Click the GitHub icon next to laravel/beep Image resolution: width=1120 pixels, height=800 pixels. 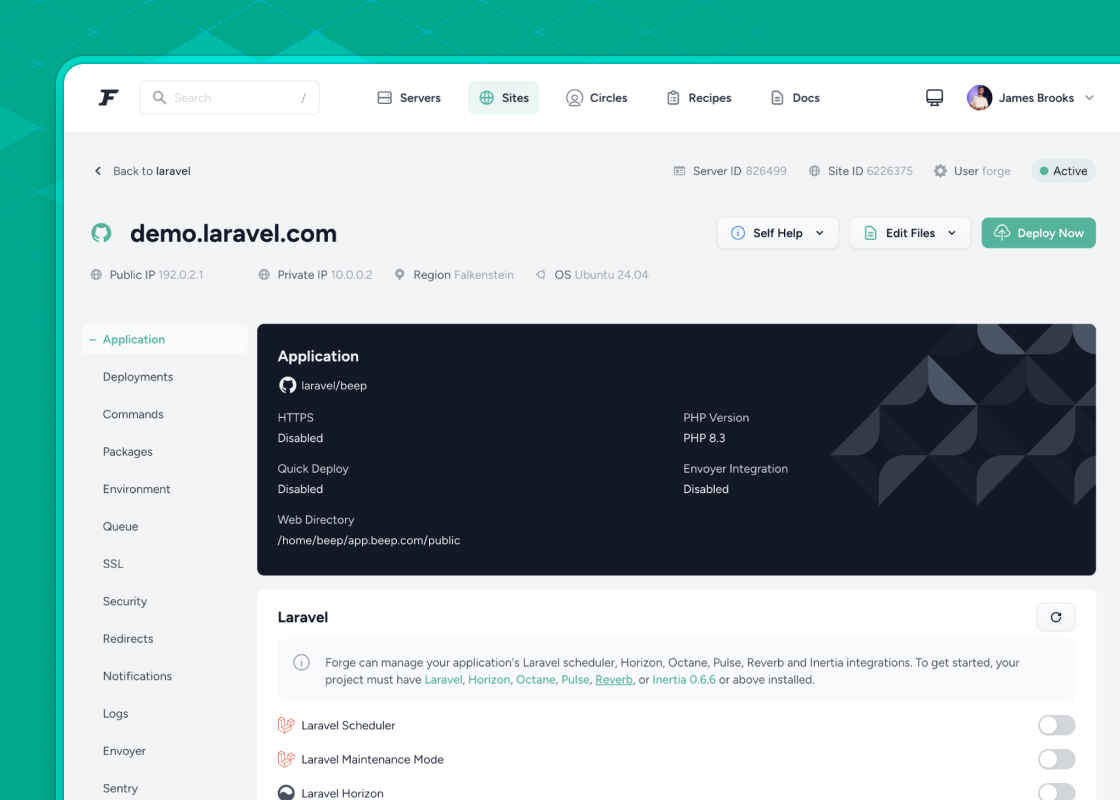click(287, 386)
